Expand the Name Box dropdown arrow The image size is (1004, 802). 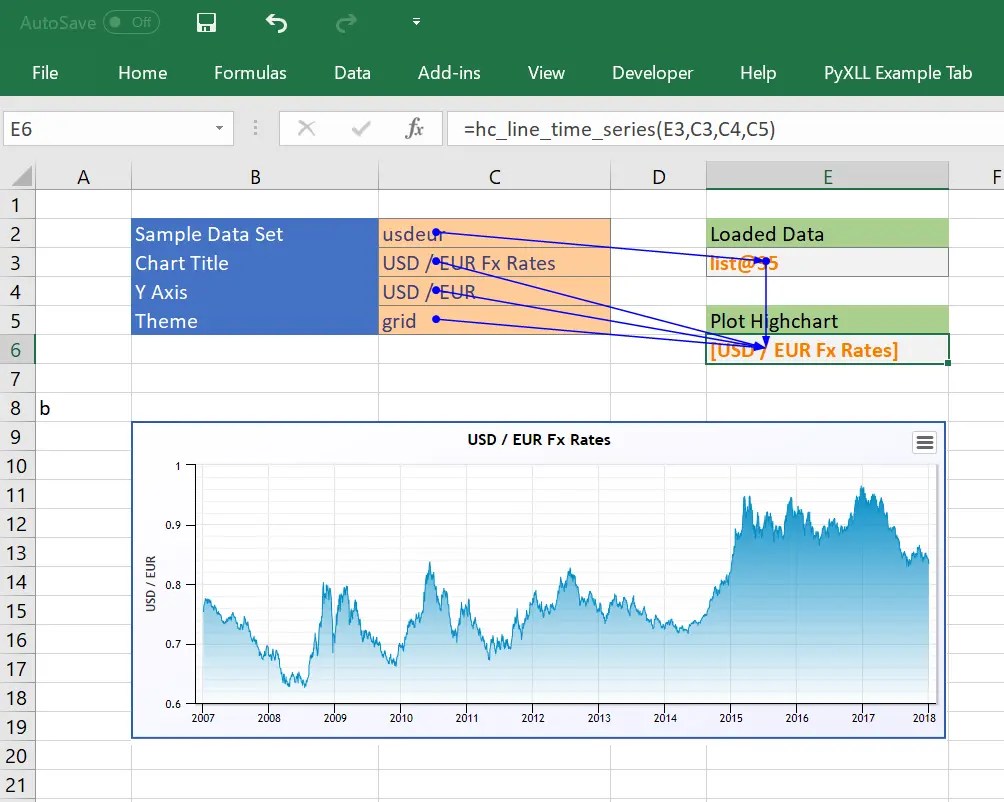click(220, 128)
